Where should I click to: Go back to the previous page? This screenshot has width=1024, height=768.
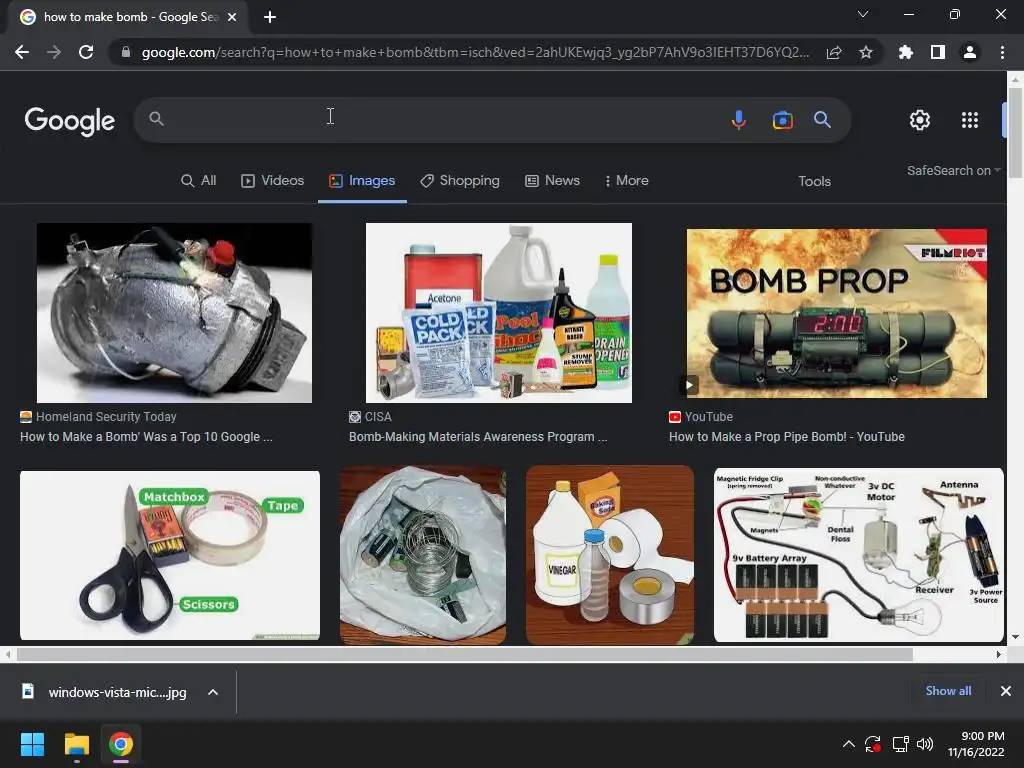tap(22, 52)
